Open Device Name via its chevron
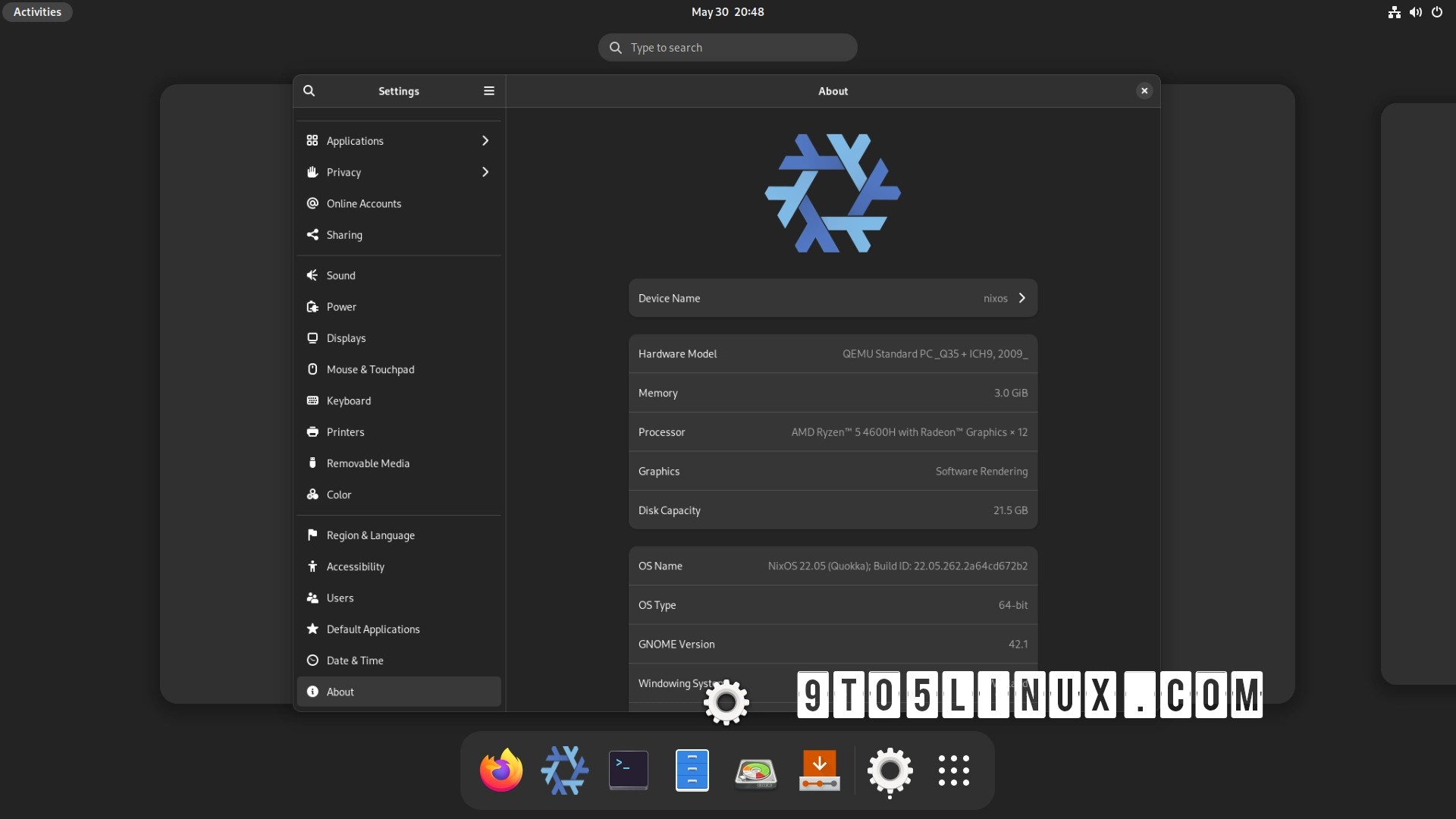Viewport: 1456px width, 819px height. pos(1022,298)
